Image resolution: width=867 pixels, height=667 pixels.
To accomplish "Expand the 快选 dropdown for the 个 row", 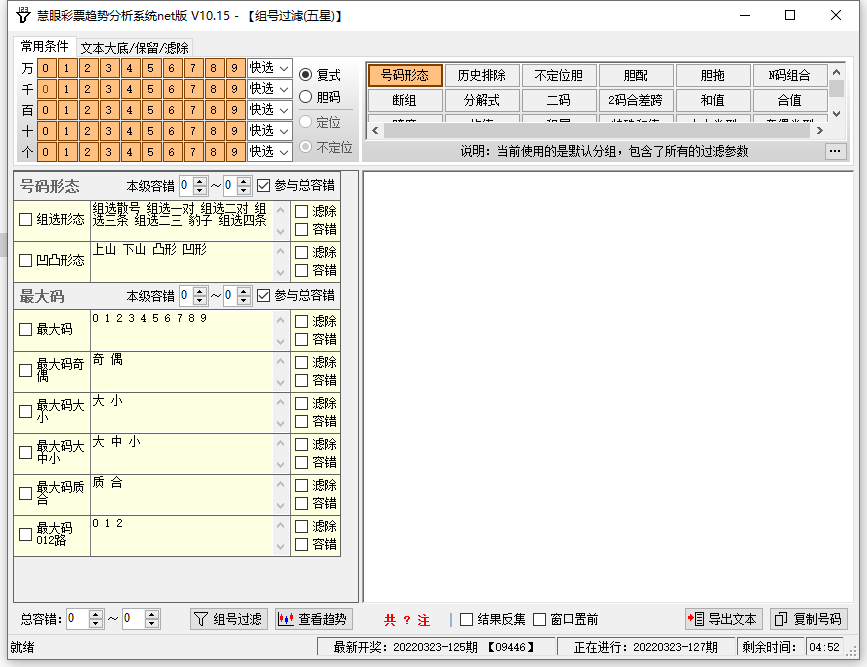I will tap(270, 152).
